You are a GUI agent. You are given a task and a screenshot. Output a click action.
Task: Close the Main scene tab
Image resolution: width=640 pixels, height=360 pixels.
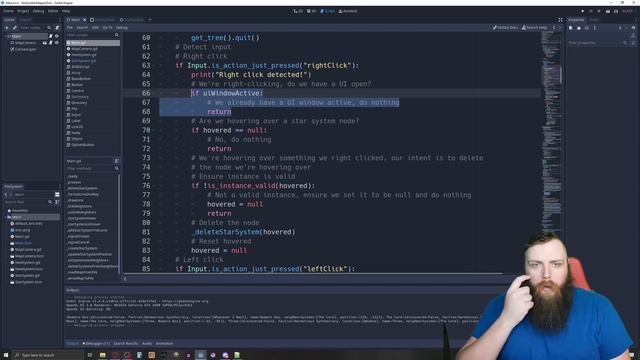tap(84, 20)
